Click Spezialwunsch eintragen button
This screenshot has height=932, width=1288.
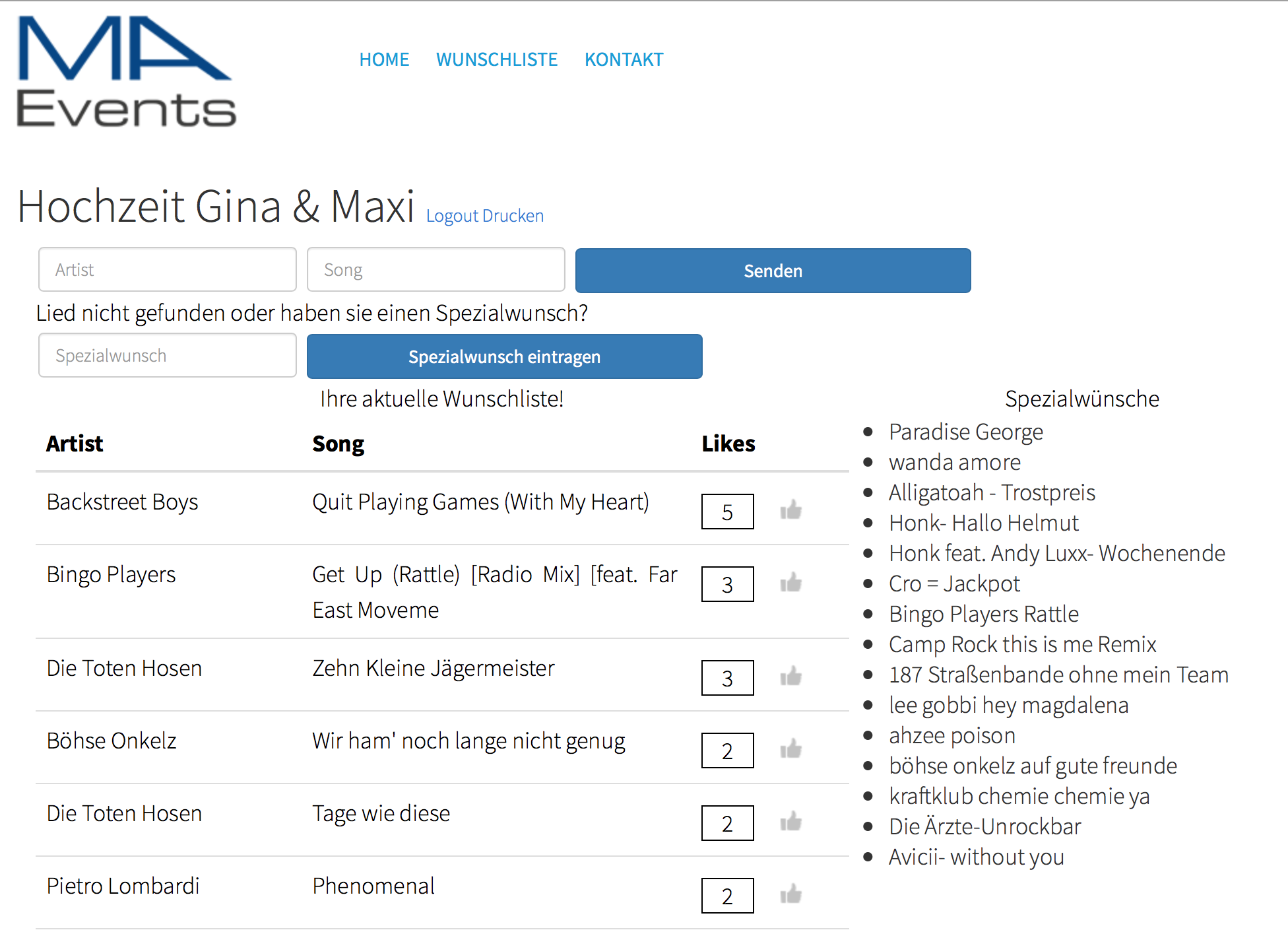[x=504, y=356]
